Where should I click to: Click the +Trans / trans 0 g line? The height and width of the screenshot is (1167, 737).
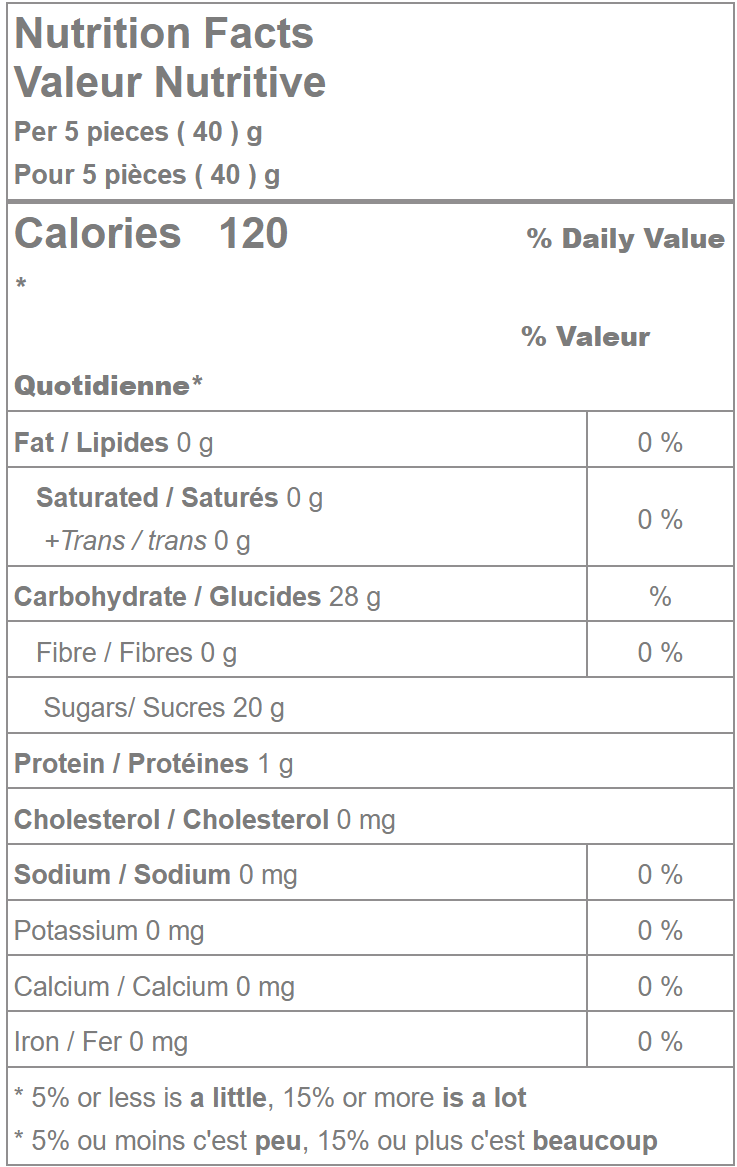tap(147, 541)
